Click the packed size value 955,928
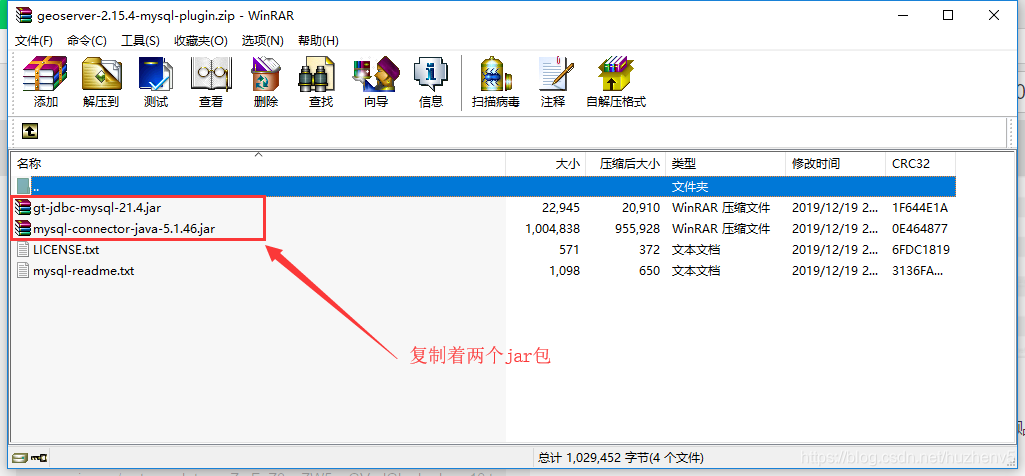The height and width of the screenshot is (476, 1025). tap(637, 230)
